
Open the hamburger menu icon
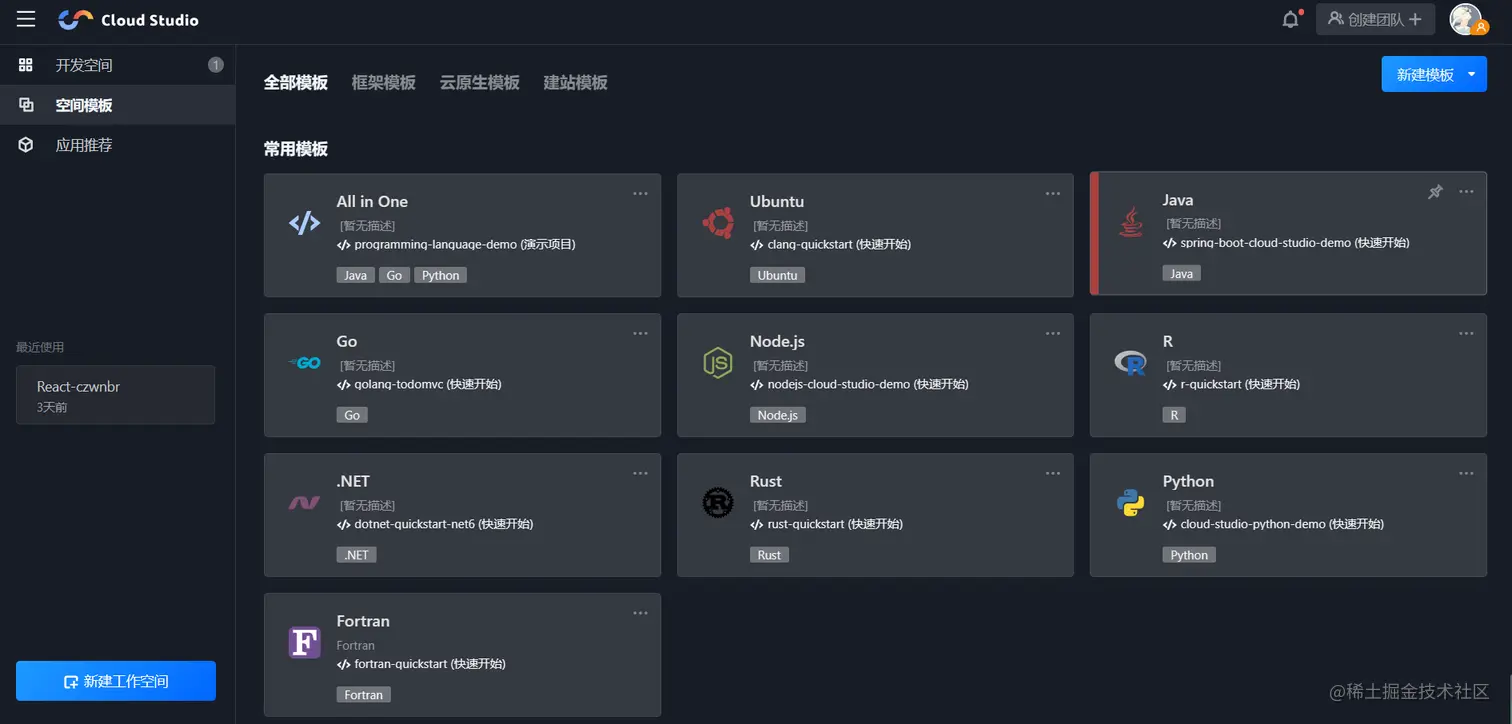tap(26, 19)
